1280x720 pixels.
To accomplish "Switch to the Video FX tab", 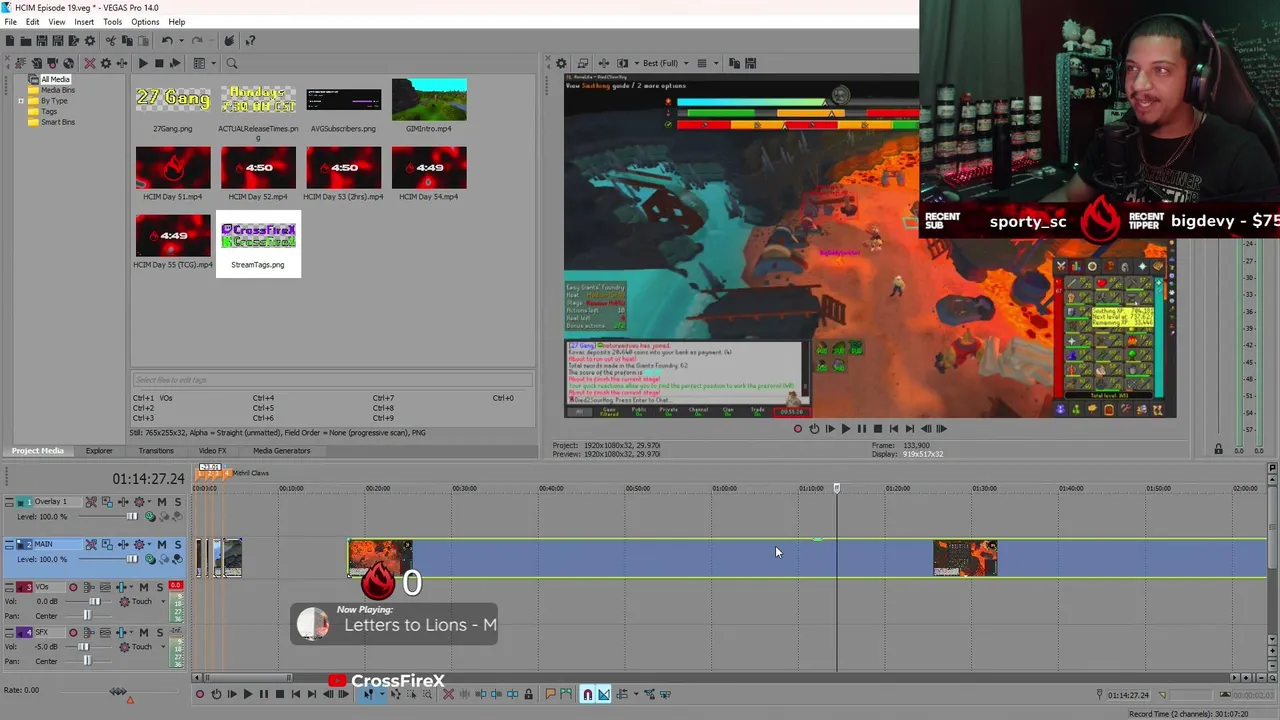I will point(212,451).
